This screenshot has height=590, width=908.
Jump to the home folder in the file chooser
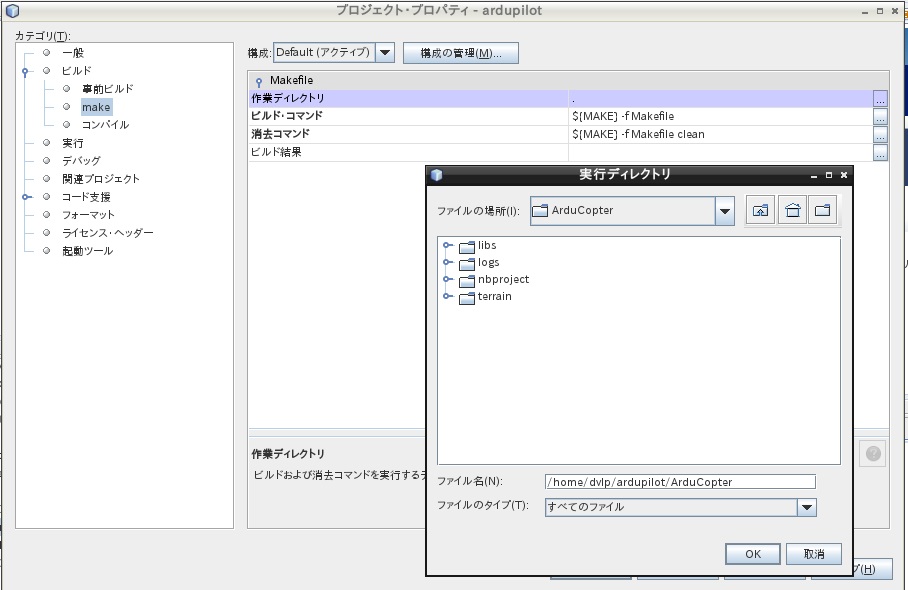tap(792, 211)
